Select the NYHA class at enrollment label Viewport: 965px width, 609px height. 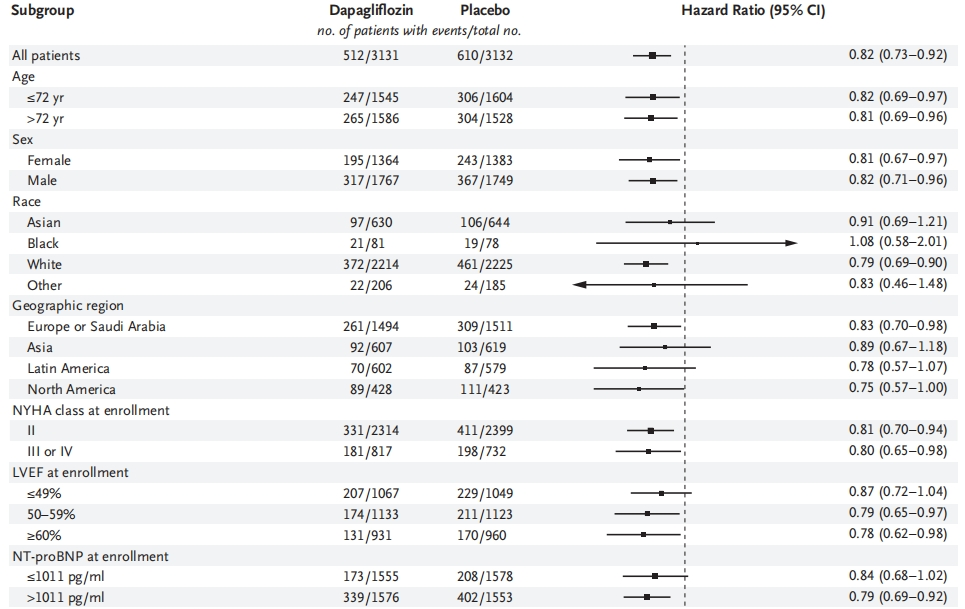coord(90,410)
